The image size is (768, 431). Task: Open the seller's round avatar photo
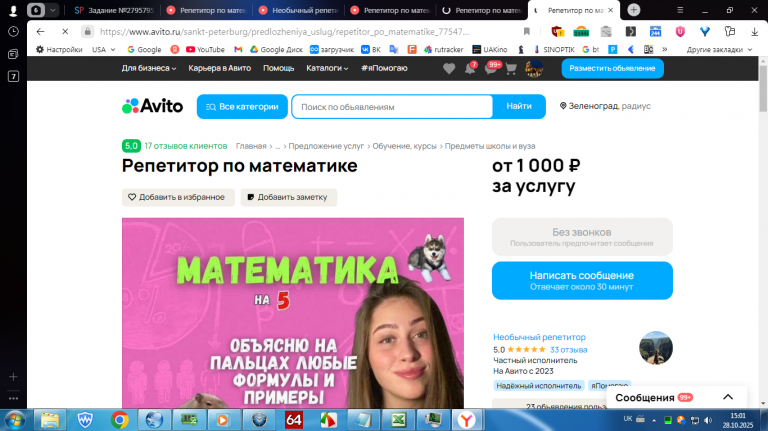point(655,348)
